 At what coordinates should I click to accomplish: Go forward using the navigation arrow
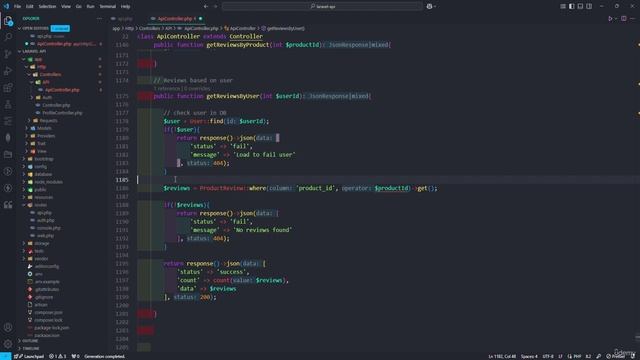point(216,7)
